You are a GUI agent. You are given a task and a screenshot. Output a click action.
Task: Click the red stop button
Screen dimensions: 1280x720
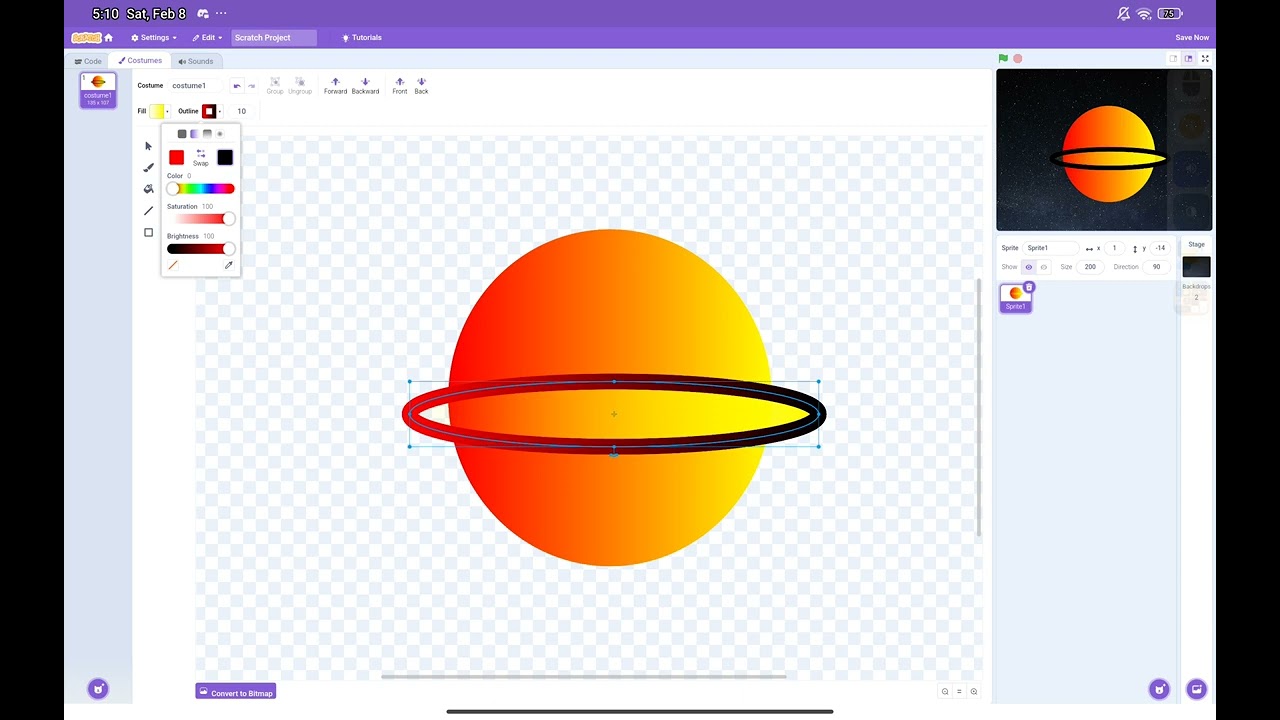pos(1018,59)
